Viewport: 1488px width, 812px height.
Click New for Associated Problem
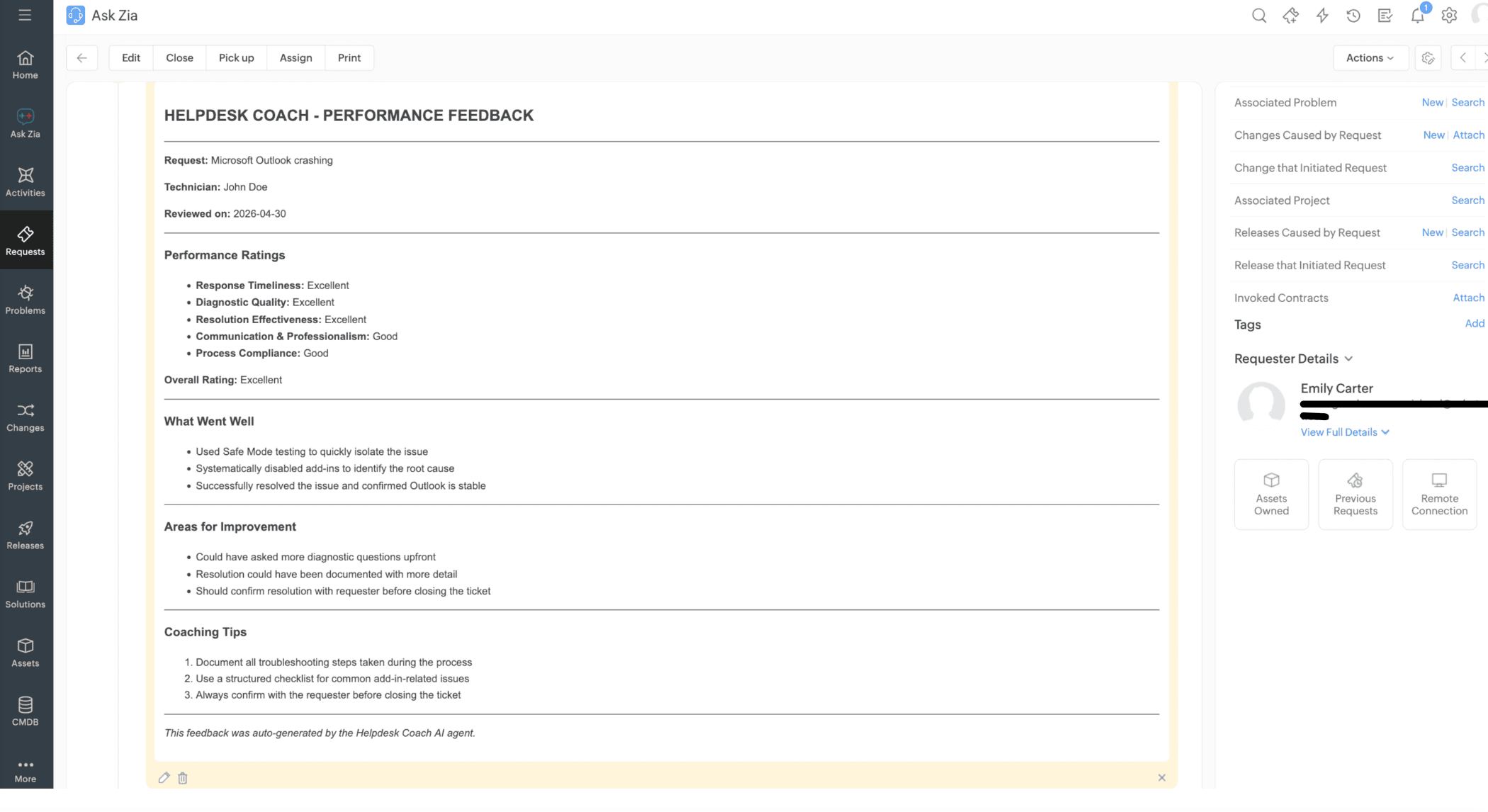point(1432,103)
